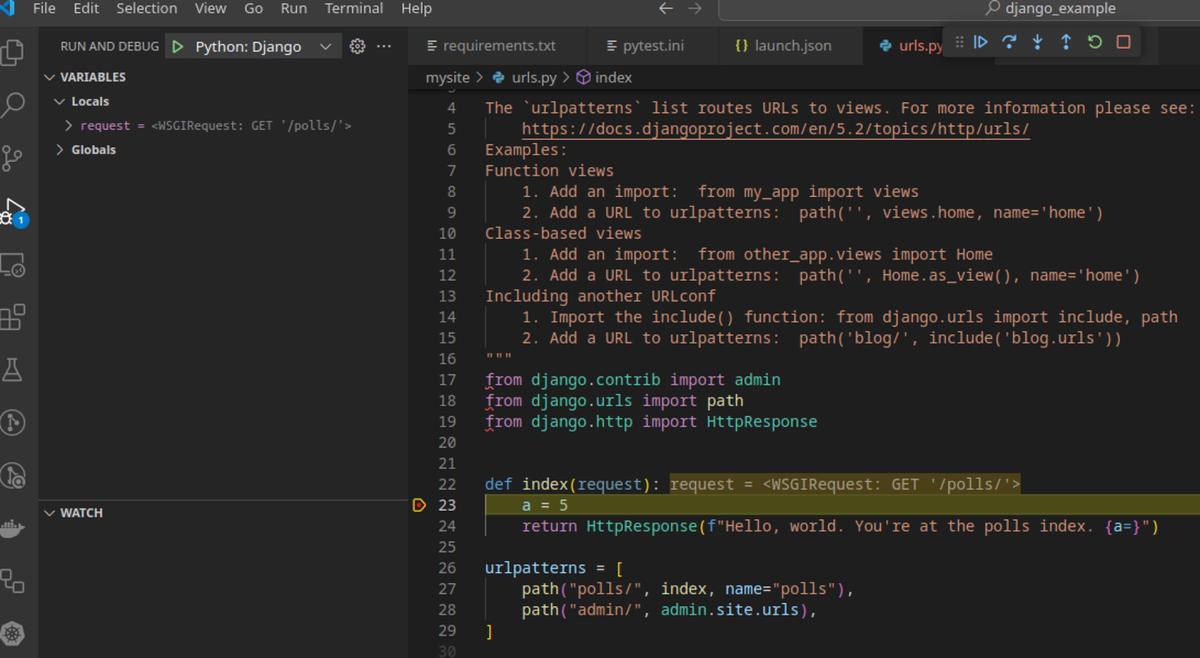Open the Testing flask icon
Screen dimensions: 1200x658
pyautogui.click(x=15, y=370)
